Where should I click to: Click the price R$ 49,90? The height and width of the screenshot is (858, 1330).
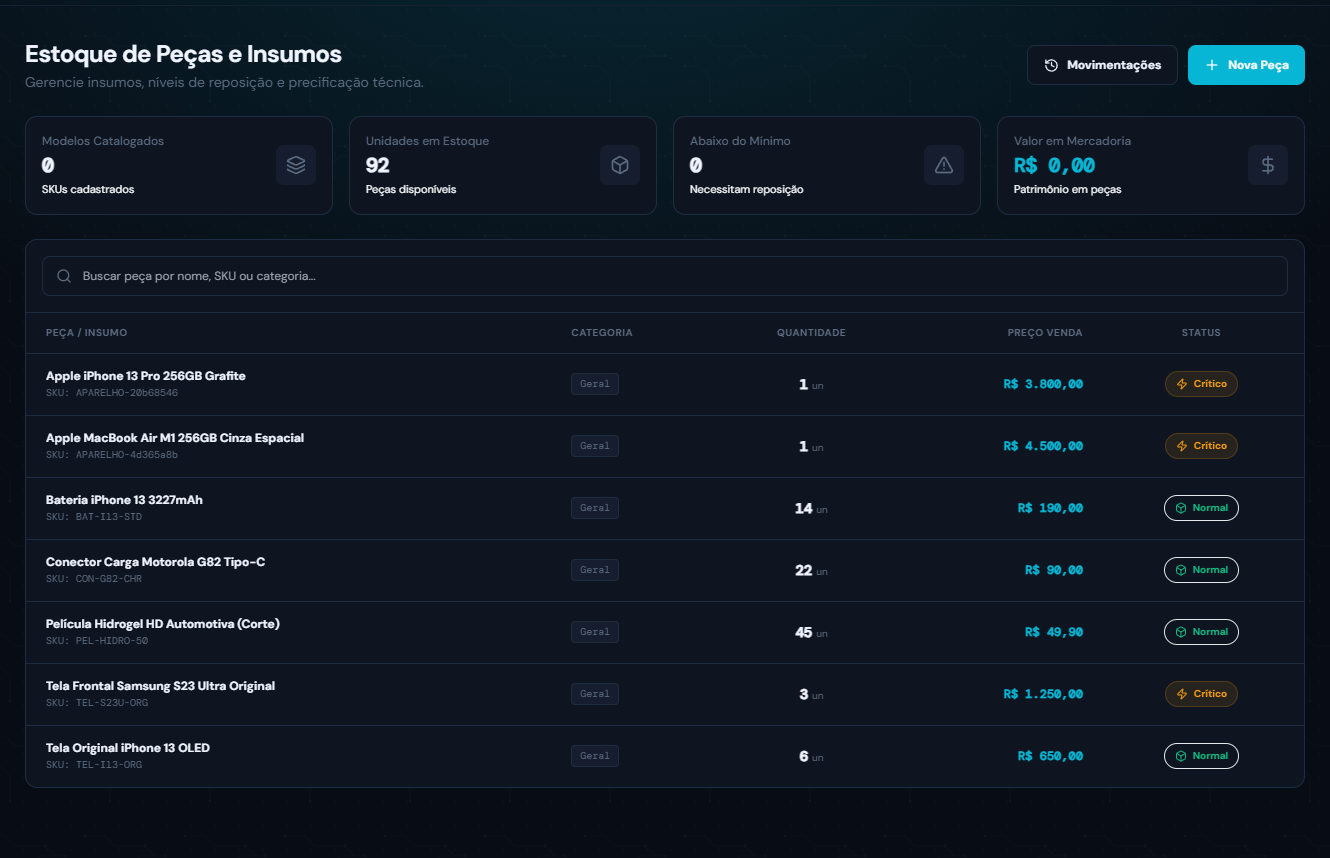pos(1054,632)
